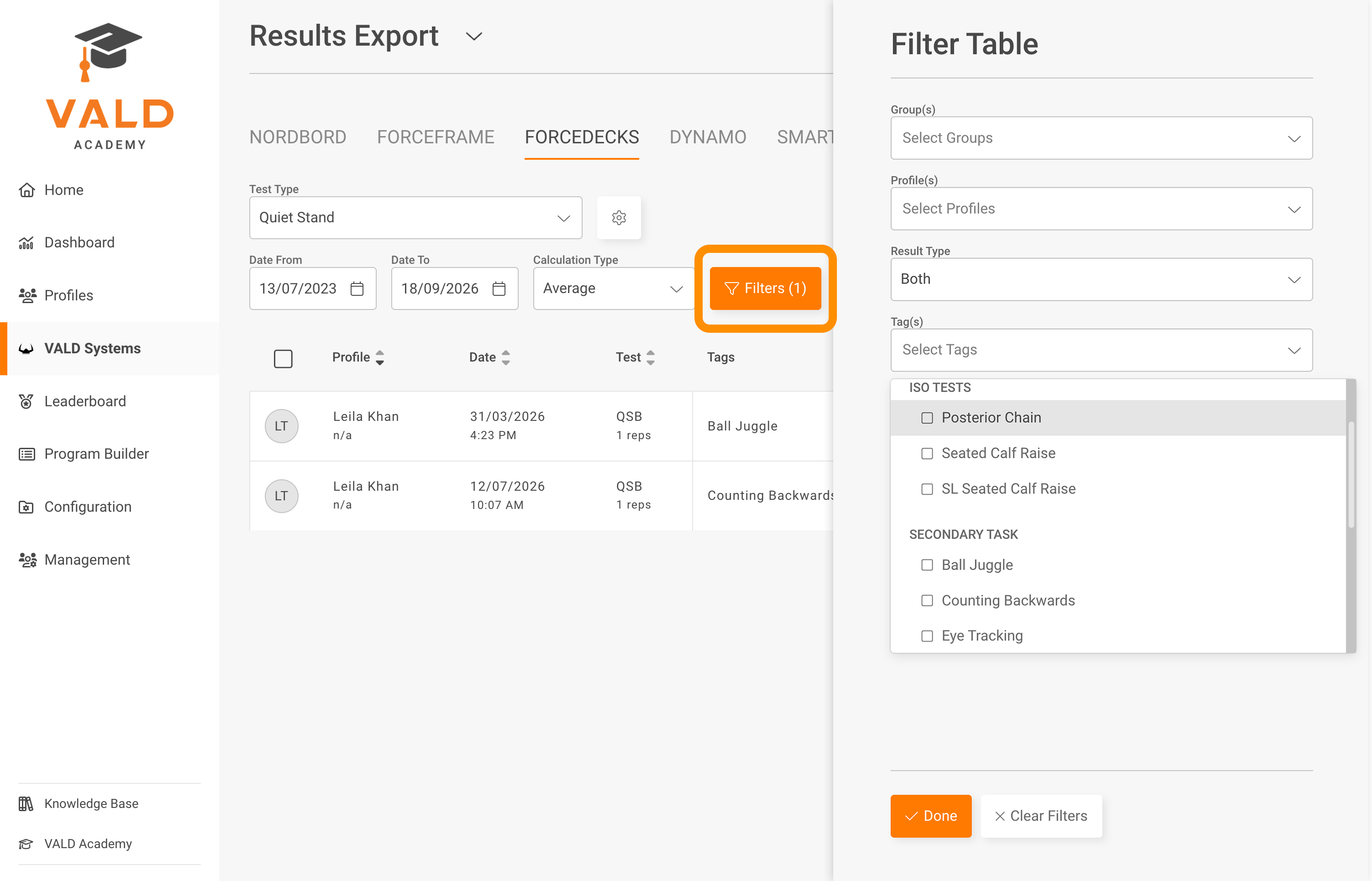Click the Management users-gear icon
The width and height of the screenshot is (1372, 881).
tap(27, 560)
